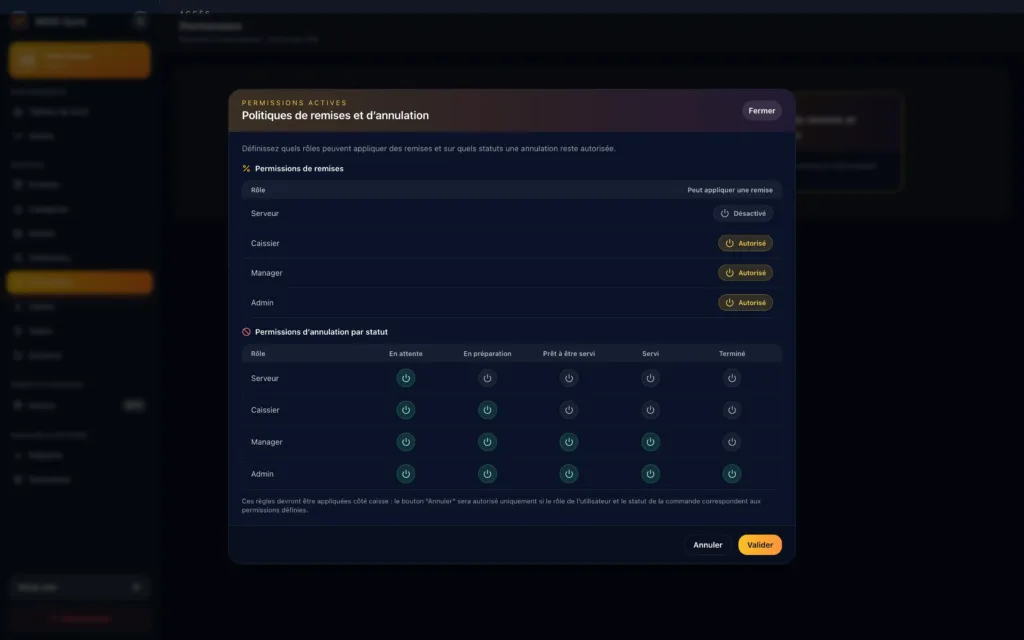Screen dimensions: 1024x640
Task: Turn on Caissier cancellation for Servi status
Action: 650,410
